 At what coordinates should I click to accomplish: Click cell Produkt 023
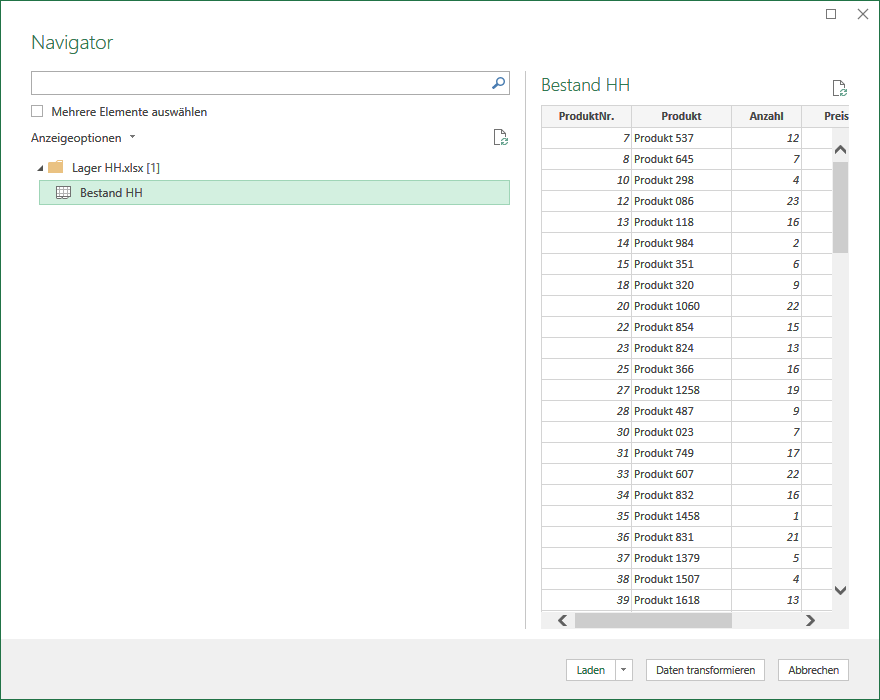681,432
